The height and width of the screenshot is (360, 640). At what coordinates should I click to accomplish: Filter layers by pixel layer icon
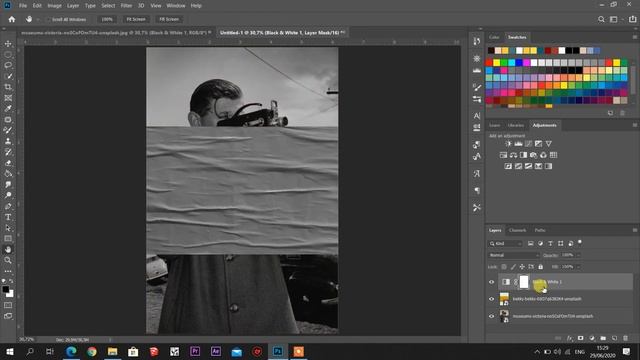click(x=531, y=243)
